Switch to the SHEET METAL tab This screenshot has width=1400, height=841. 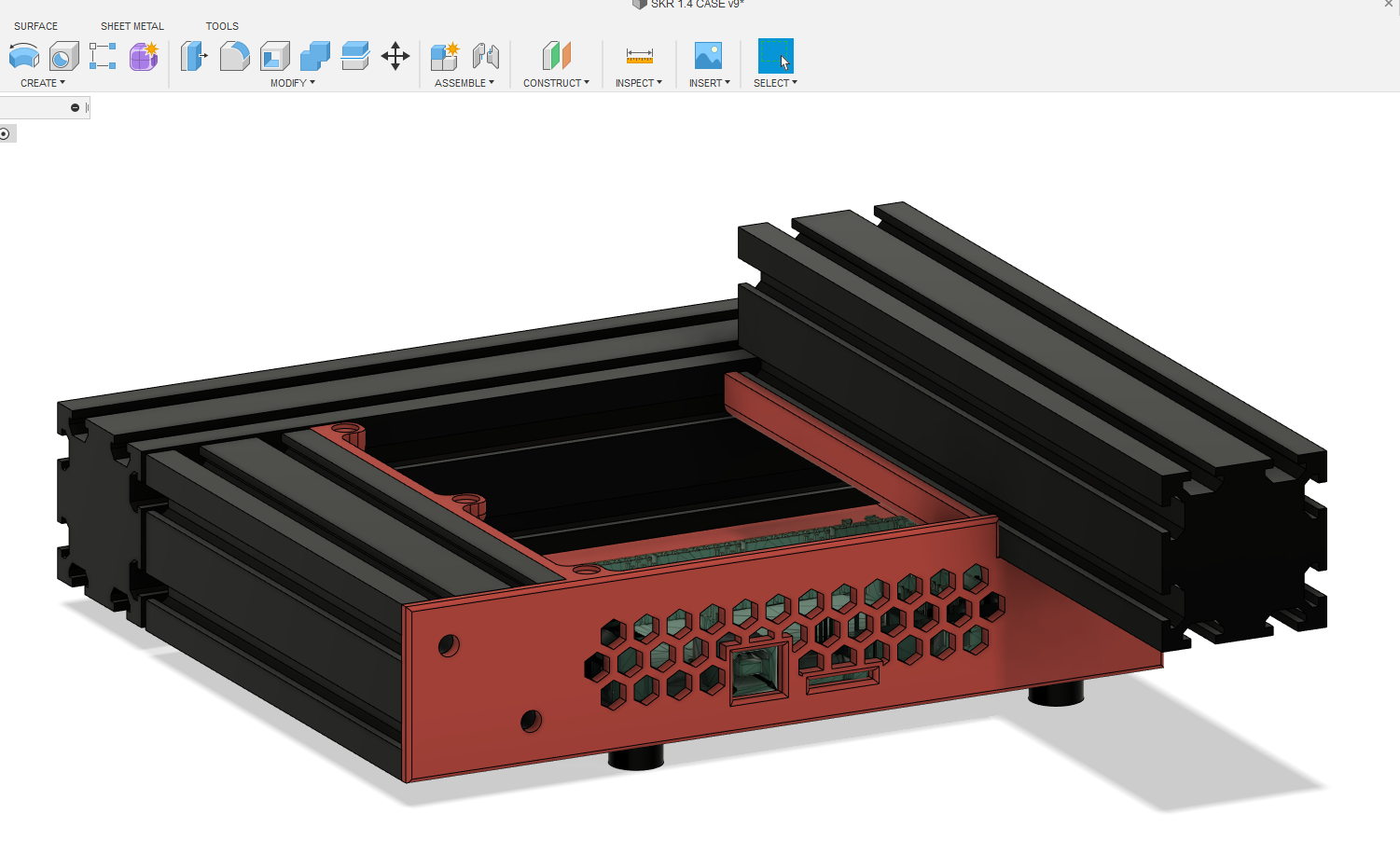point(132,26)
